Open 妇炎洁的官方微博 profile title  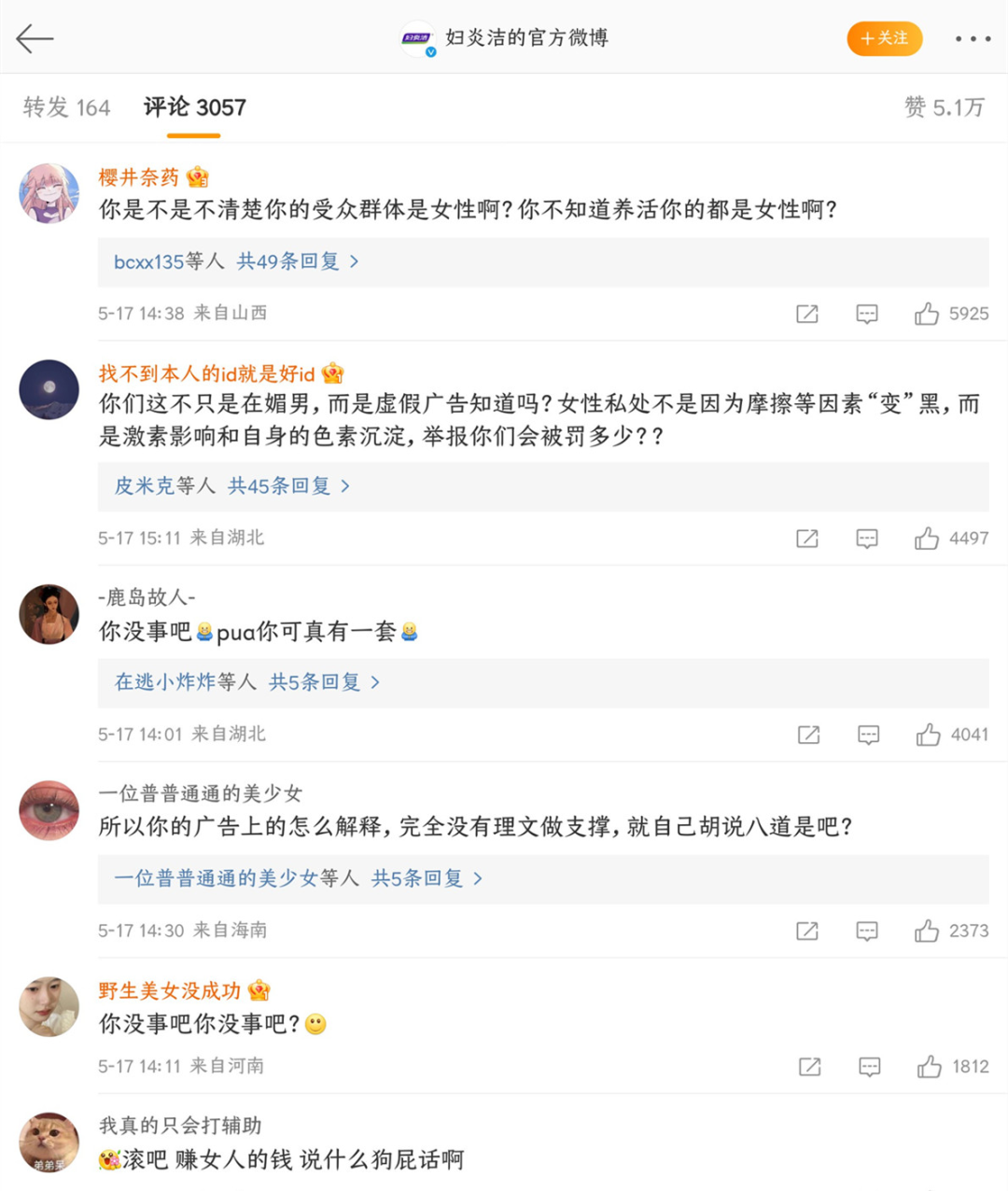(x=526, y=38)
